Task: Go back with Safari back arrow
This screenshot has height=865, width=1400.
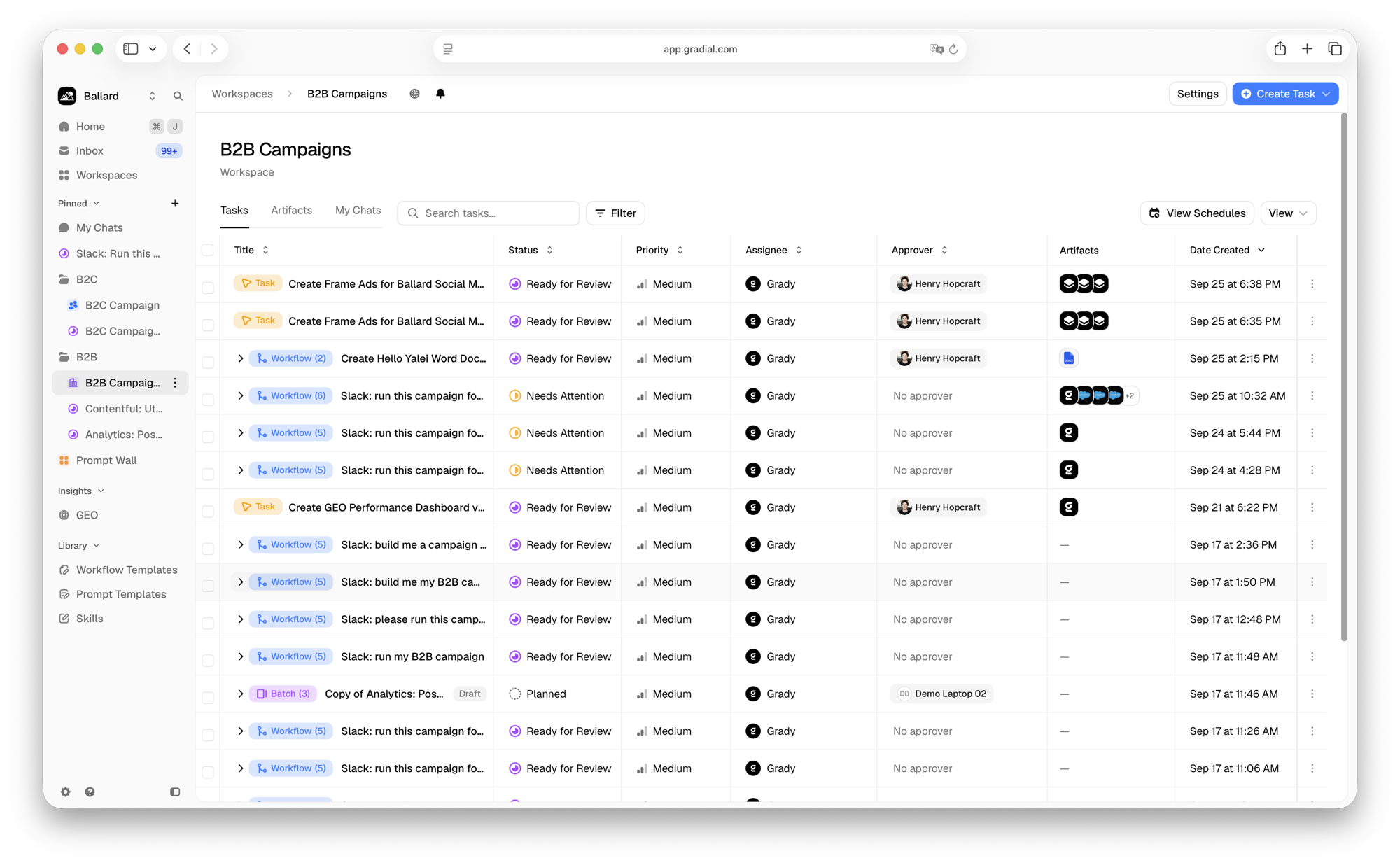Action: click(187, 48)
